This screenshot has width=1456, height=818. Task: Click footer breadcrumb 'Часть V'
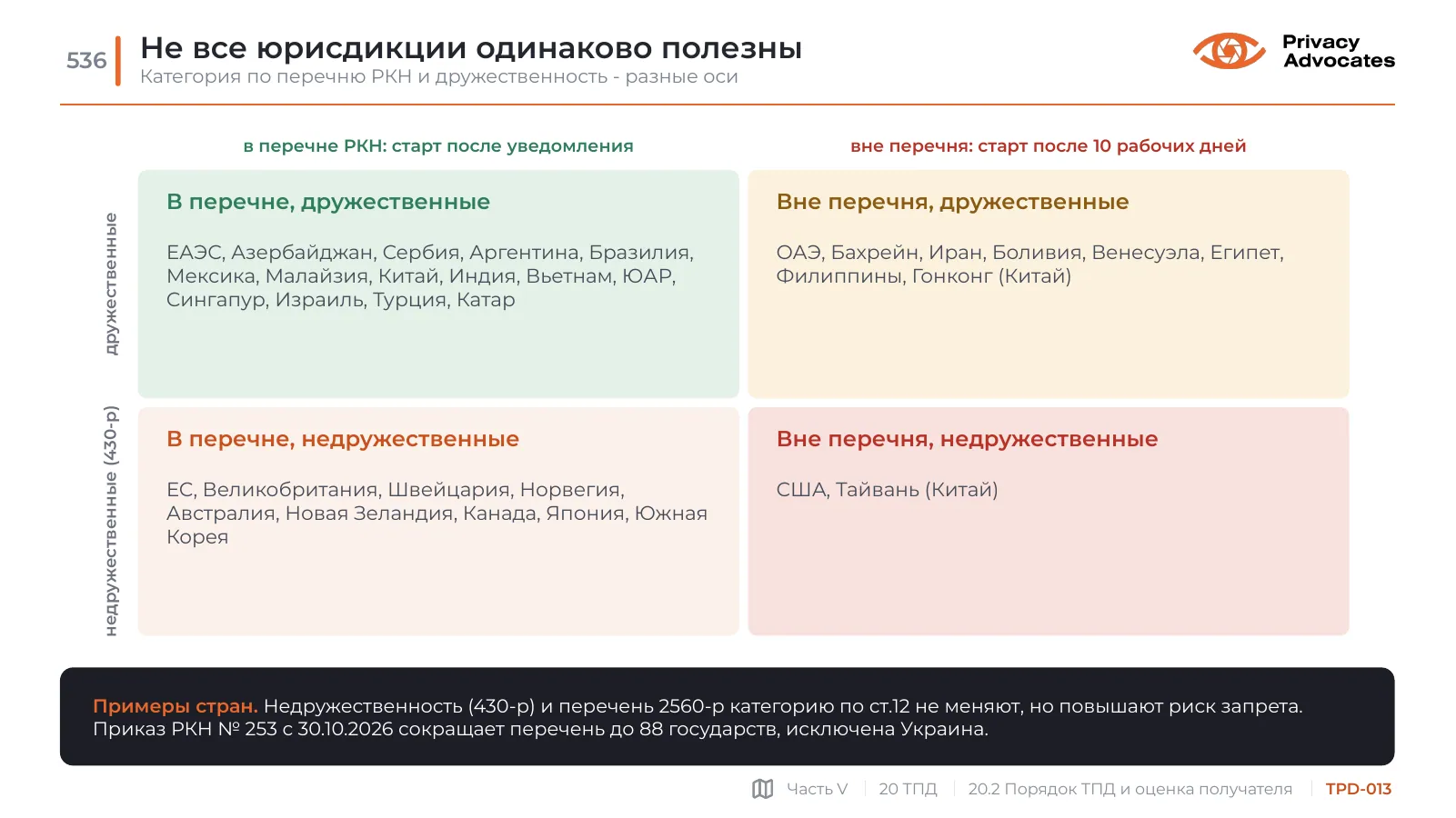[817, 789]
